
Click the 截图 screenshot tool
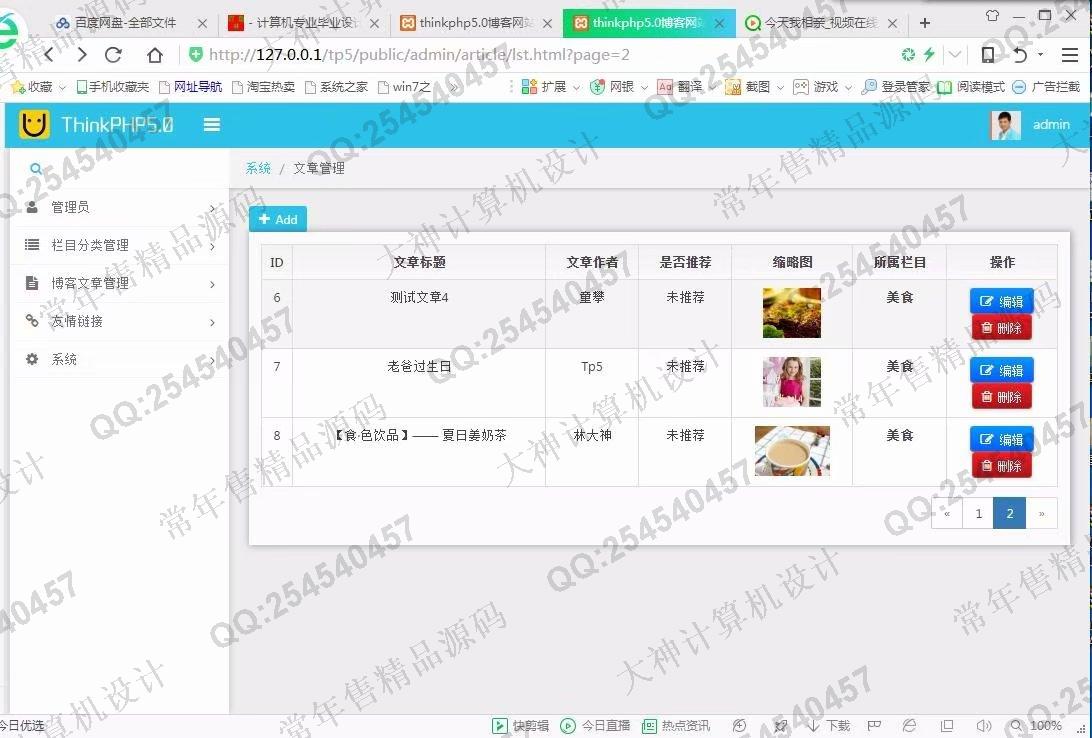(x=748, y=87)
